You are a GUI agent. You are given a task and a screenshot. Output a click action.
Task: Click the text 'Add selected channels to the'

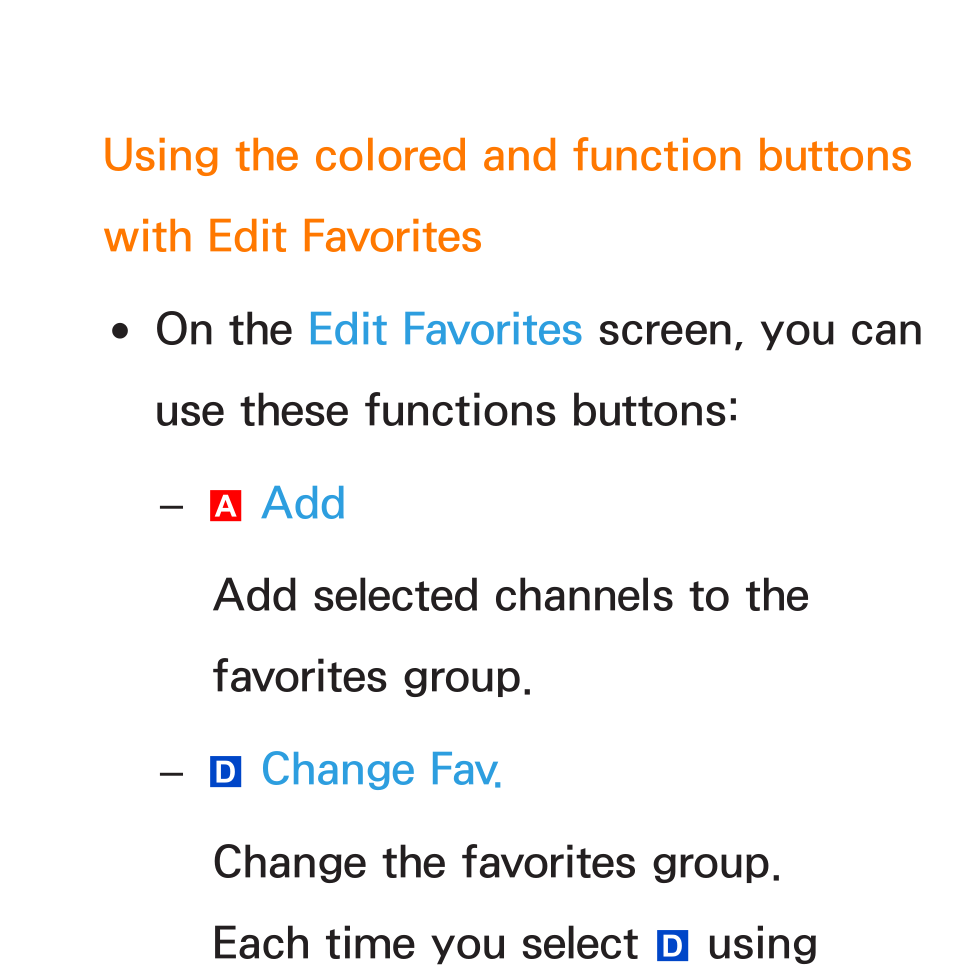[511, 596]
